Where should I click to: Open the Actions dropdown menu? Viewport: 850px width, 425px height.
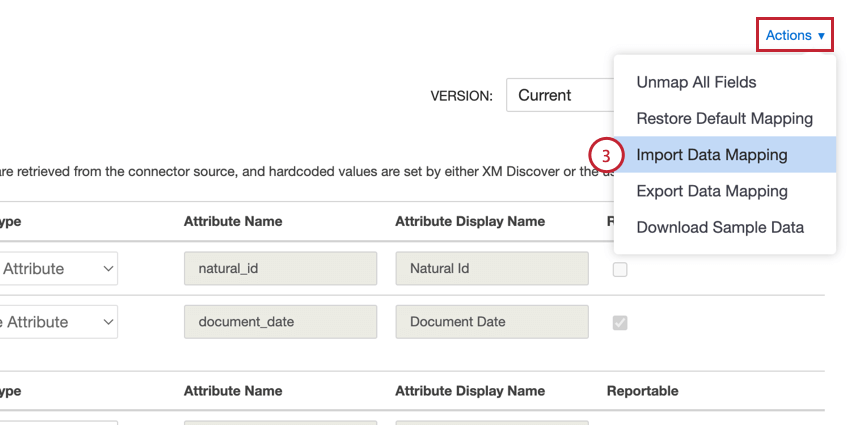coord(794,36)
